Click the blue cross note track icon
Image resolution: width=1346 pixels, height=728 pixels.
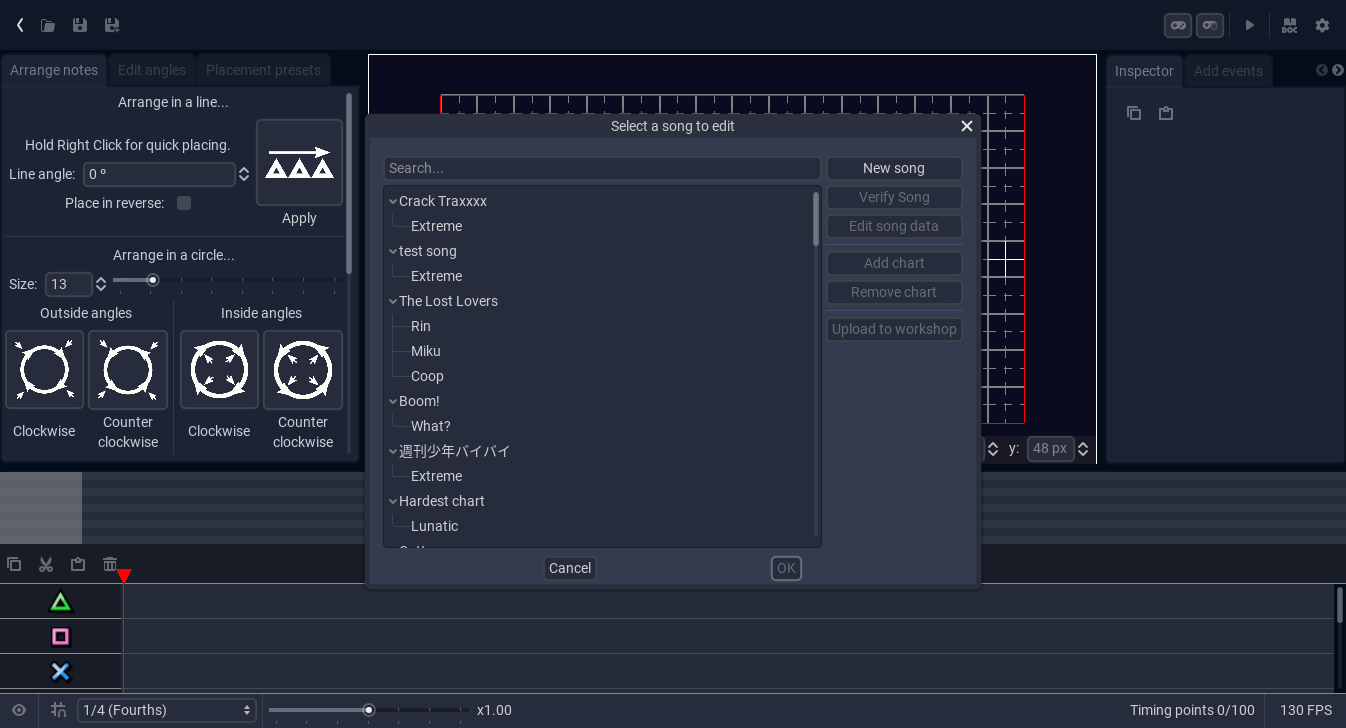(61, 672)
